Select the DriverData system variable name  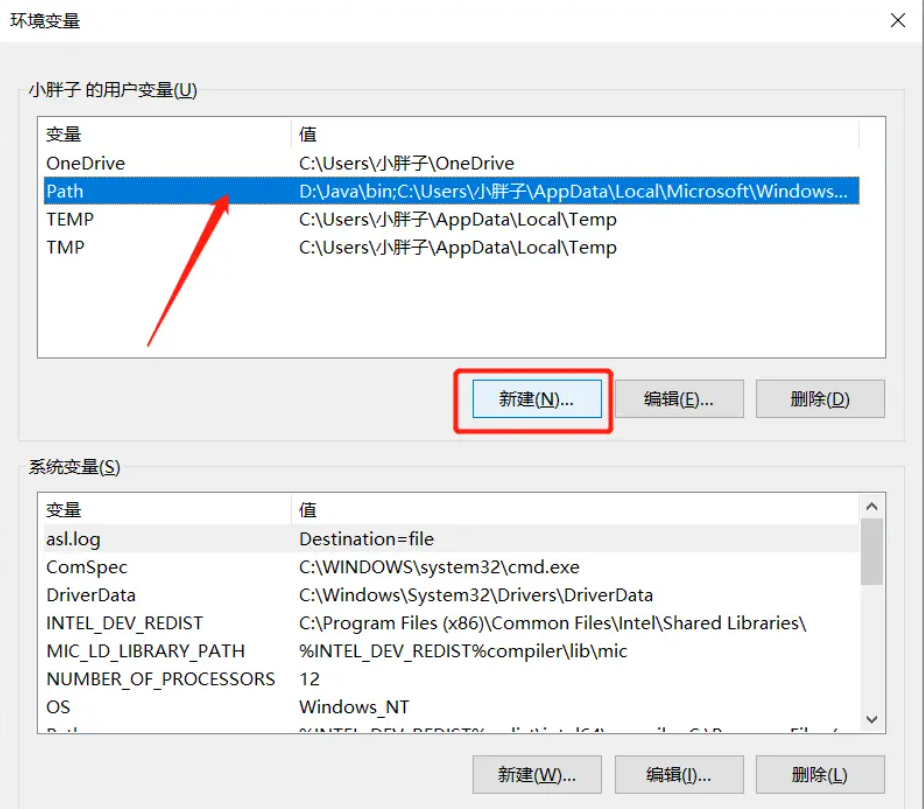pos(91,595)
